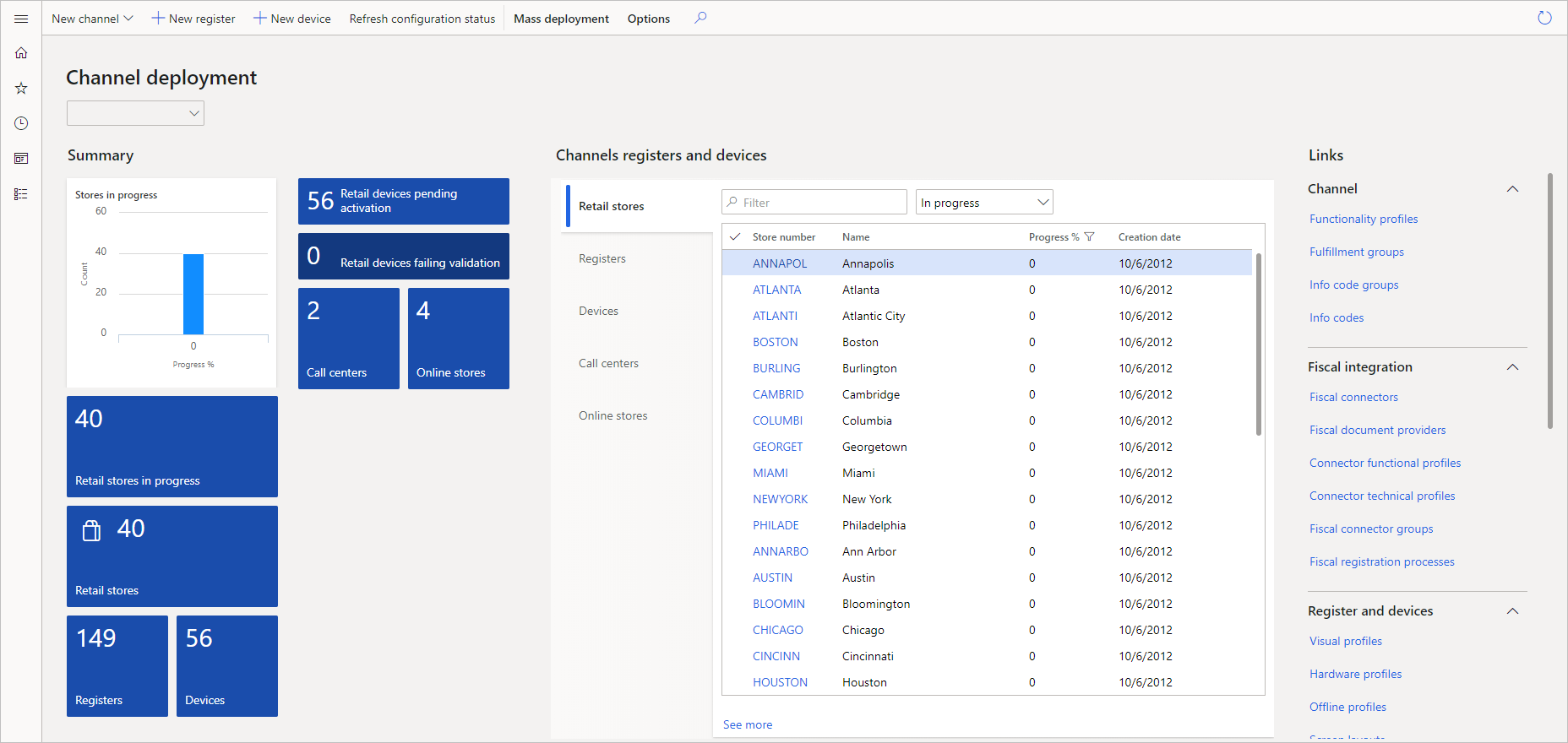Open the hamburger navigation menu

[21, 19]
